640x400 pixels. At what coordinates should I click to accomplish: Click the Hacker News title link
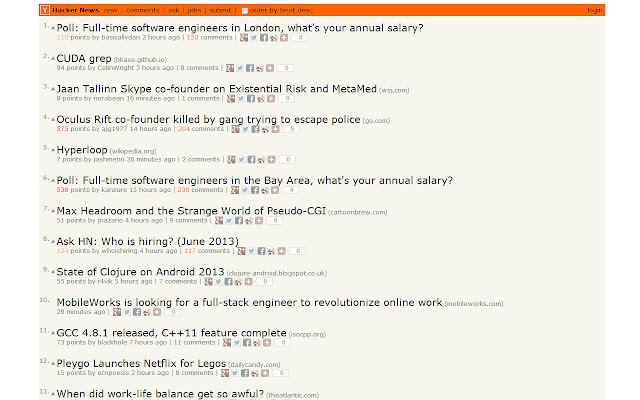(x=76, y=10)
